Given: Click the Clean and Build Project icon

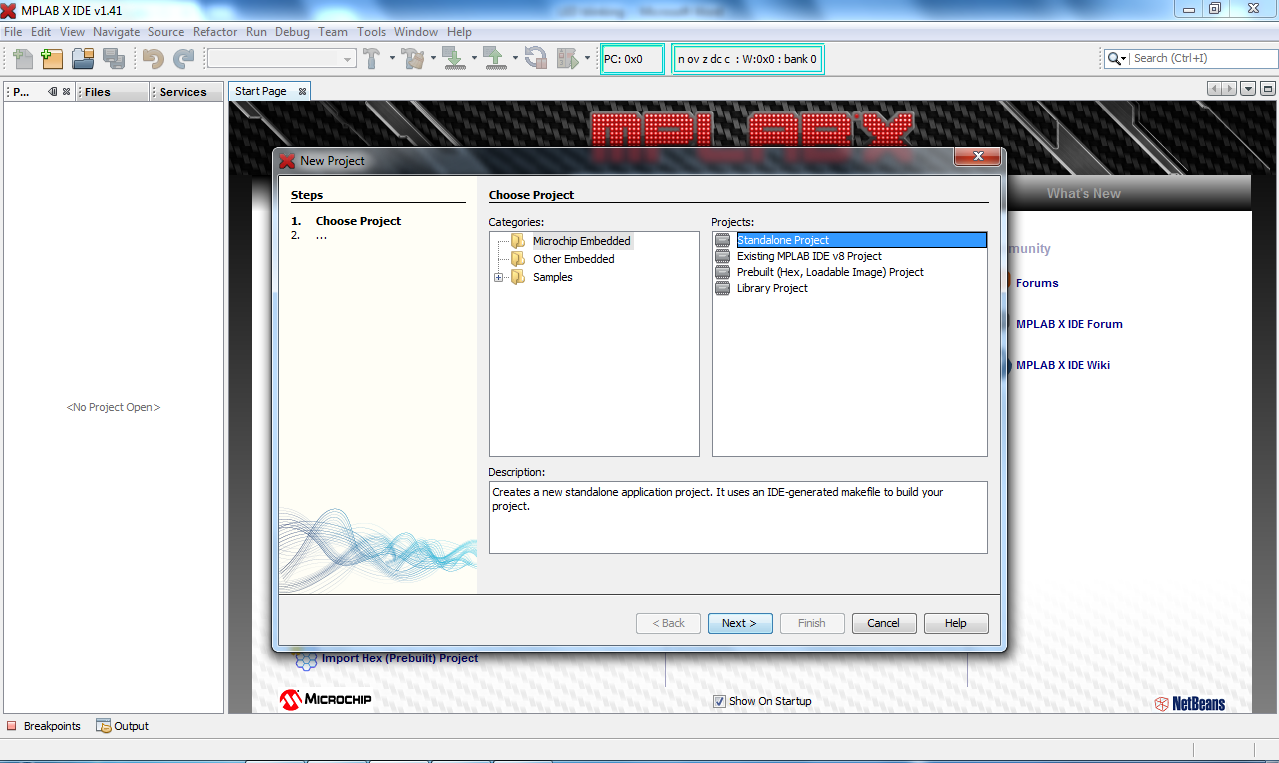Looking at the screenshot, I should click(413, 57).
